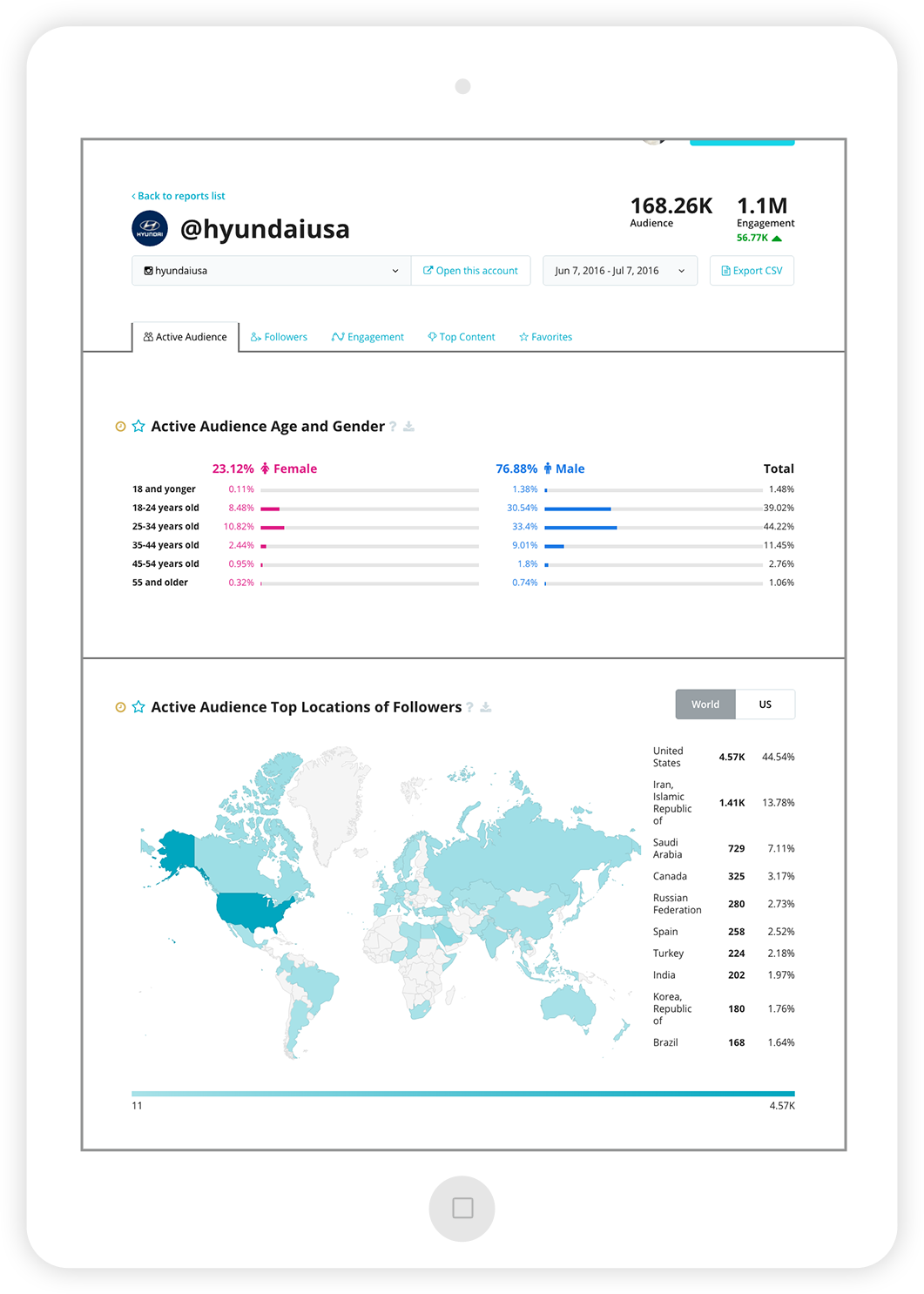Click the India location row
Image resolution: width=924 pixels, height=1294 pixels.
pyautogui.click(x=724, y=975)
